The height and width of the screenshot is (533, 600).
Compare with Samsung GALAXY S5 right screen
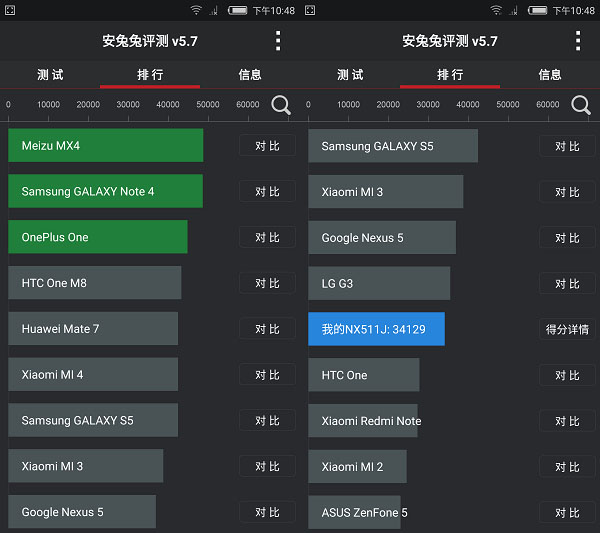click(567, 146)
